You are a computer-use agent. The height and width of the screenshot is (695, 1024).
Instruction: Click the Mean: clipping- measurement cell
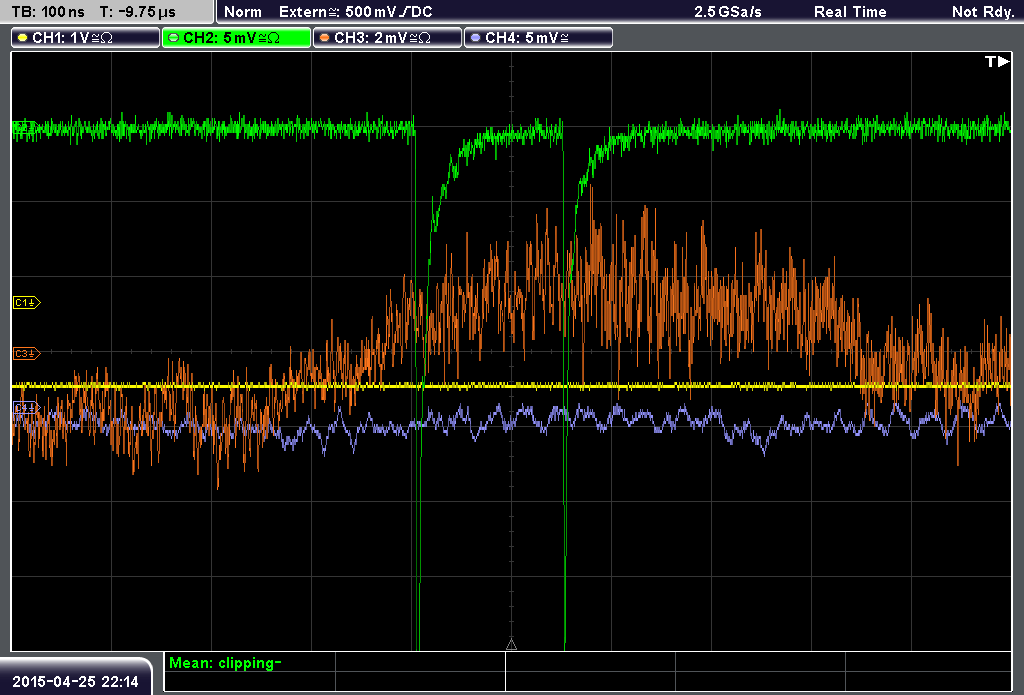[249, 663]
